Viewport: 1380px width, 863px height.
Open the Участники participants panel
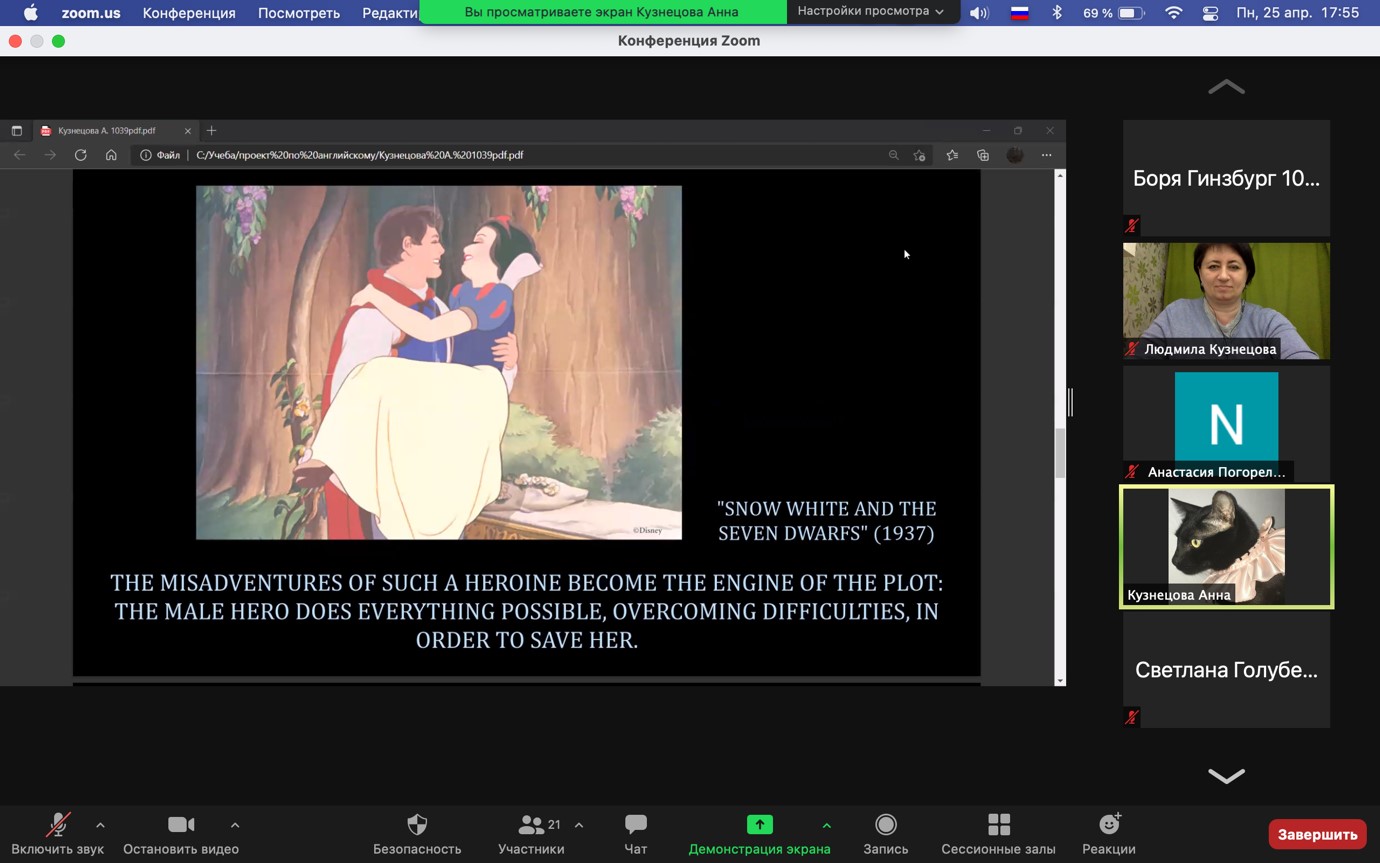point(531,834)
